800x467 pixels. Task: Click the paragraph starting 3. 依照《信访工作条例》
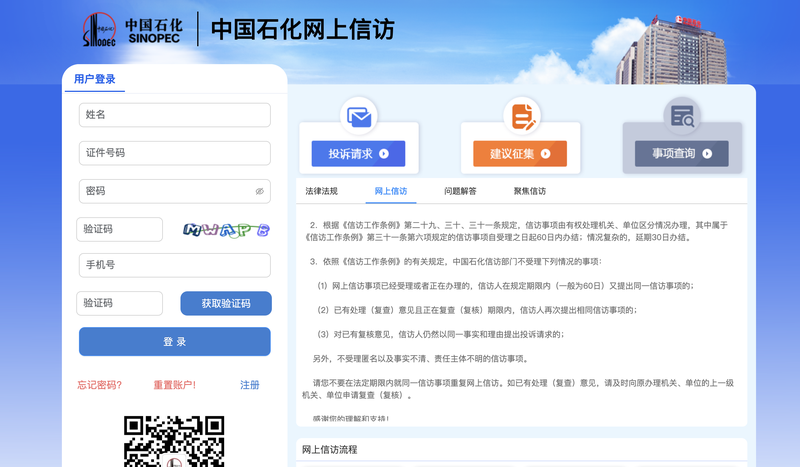tap(456, 262)
